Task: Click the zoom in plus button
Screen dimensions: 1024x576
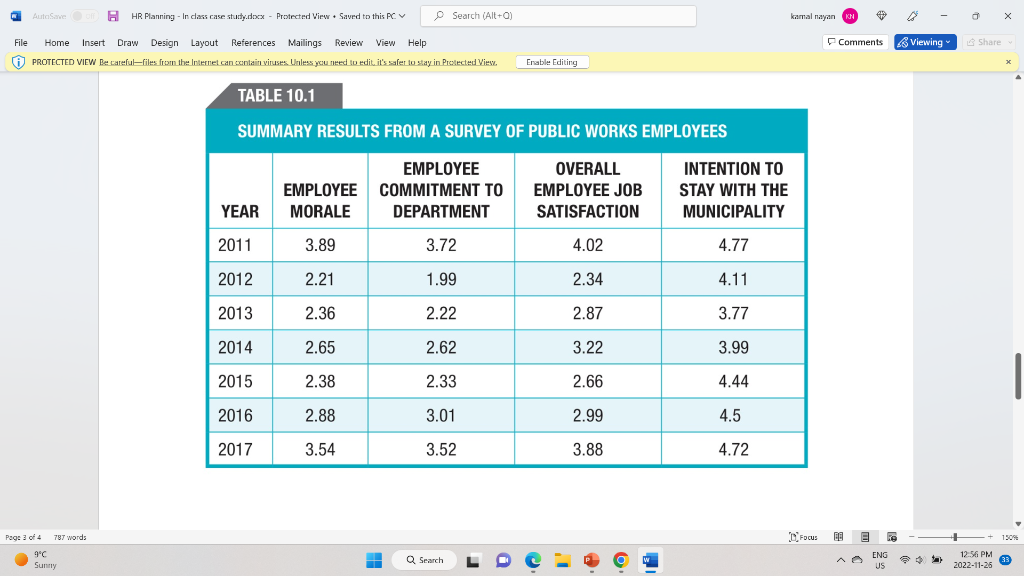Action: pyautogui.click(x=990, y=537)
